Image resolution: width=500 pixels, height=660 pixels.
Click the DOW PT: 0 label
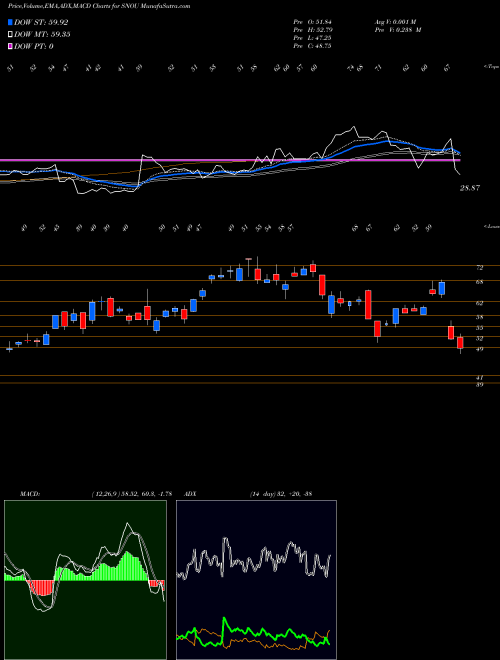[x=34, y=46]
